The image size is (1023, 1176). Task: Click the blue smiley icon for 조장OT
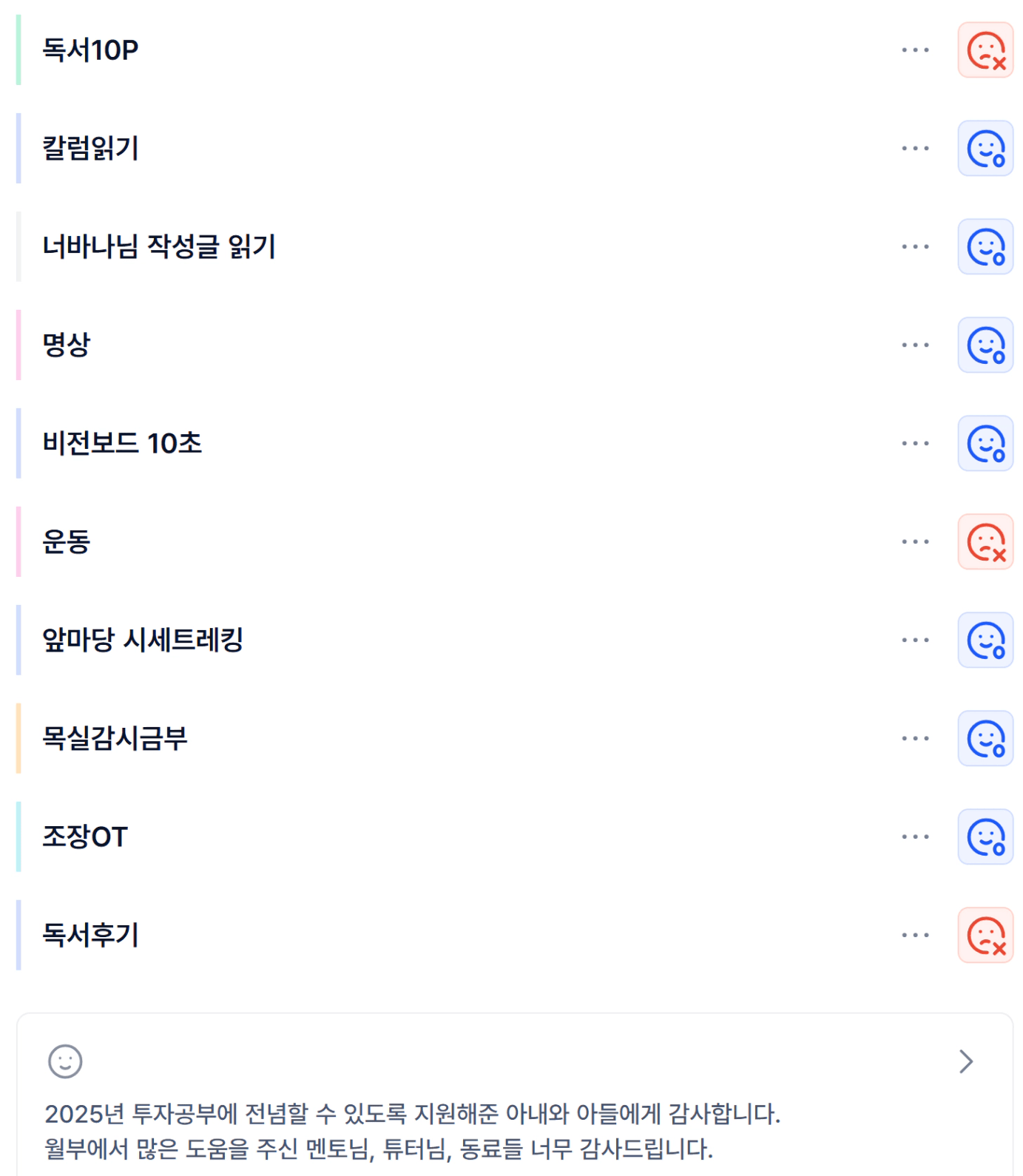click(985, 837)
